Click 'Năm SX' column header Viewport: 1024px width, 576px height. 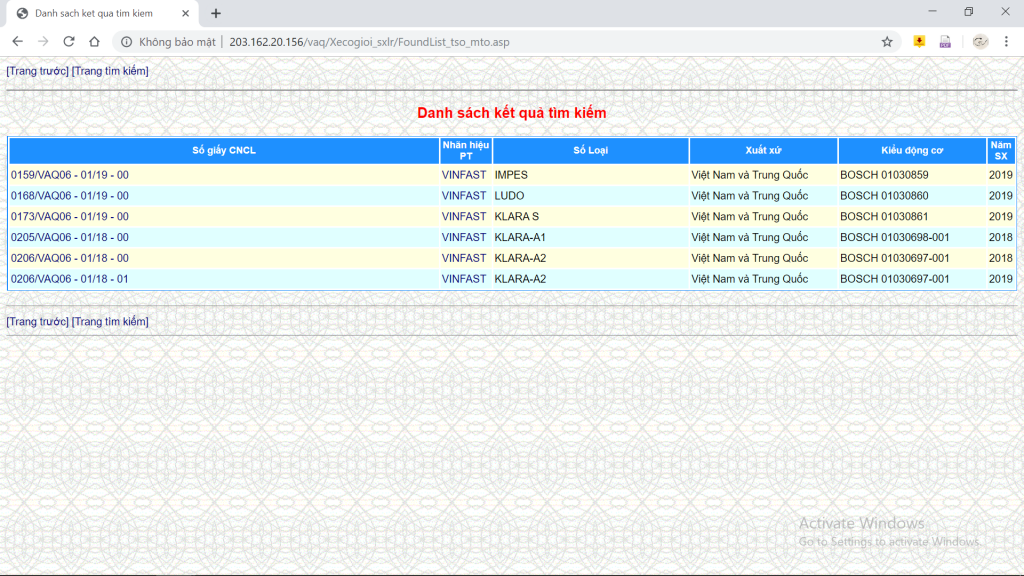(x=1000, y=151)
